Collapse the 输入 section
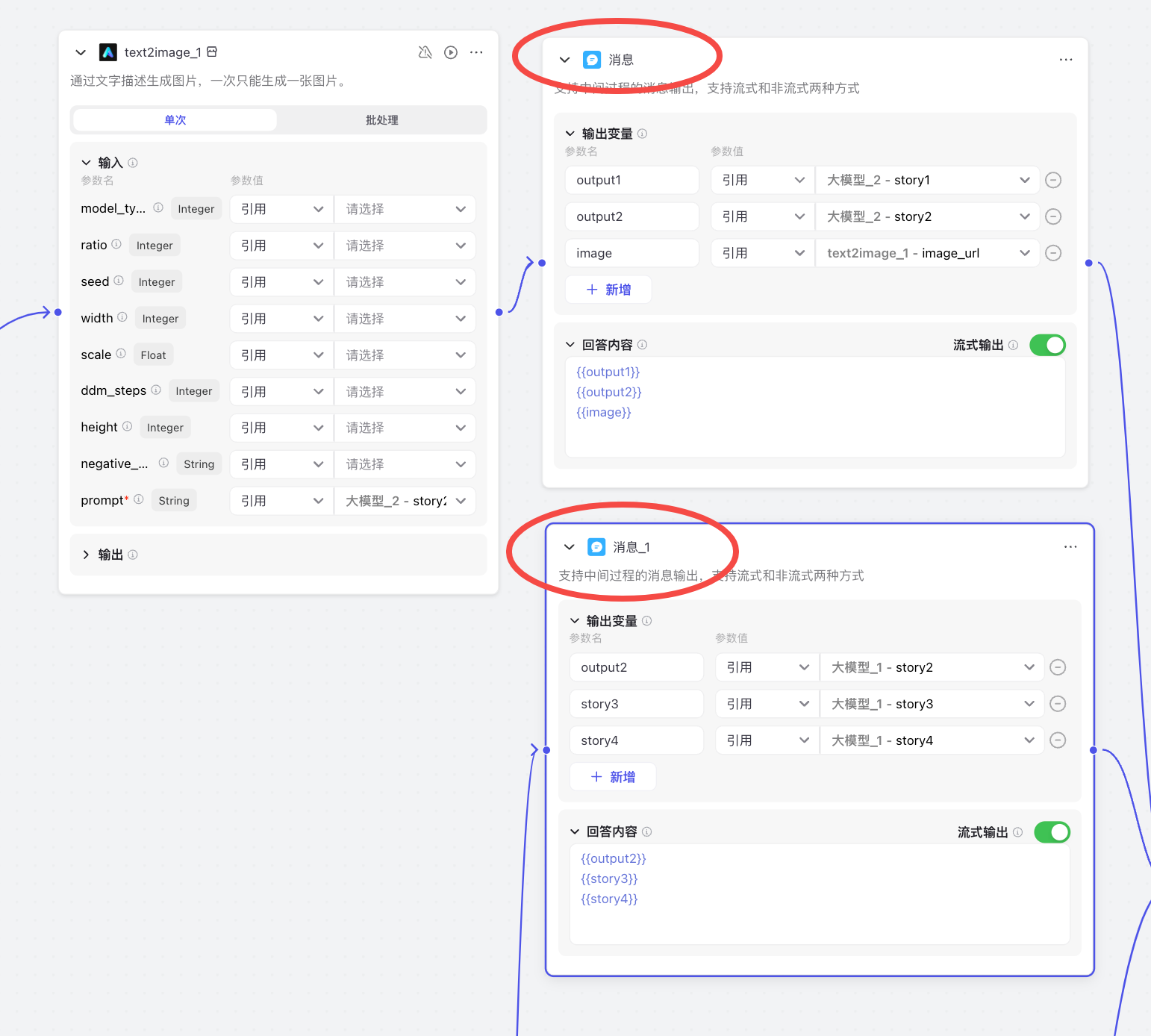Image resolution: width=1151 pixels, height=1036 pixels. 86,163
